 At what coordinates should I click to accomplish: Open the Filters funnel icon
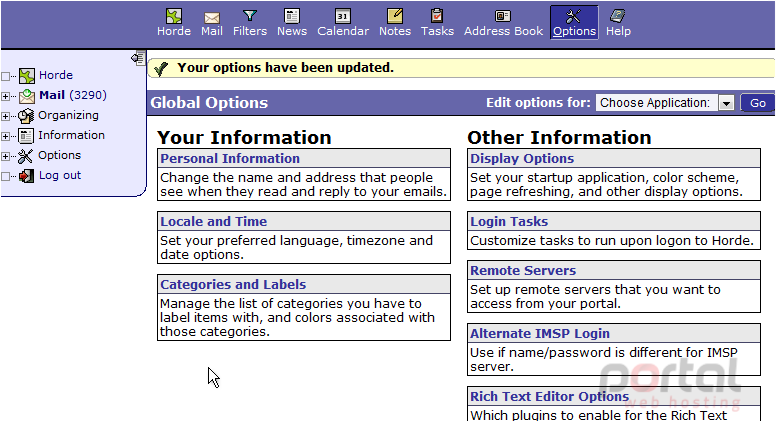(x=250, y=16)
